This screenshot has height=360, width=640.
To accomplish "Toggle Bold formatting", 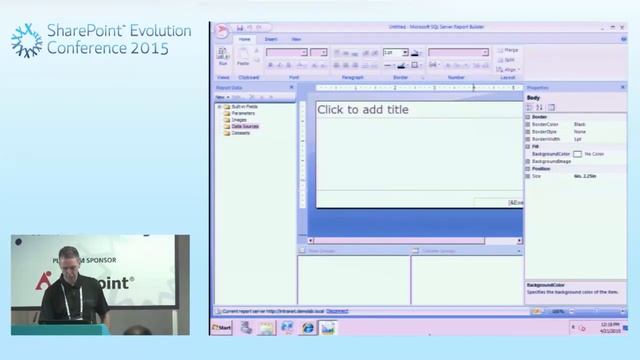I will (270, 65).
